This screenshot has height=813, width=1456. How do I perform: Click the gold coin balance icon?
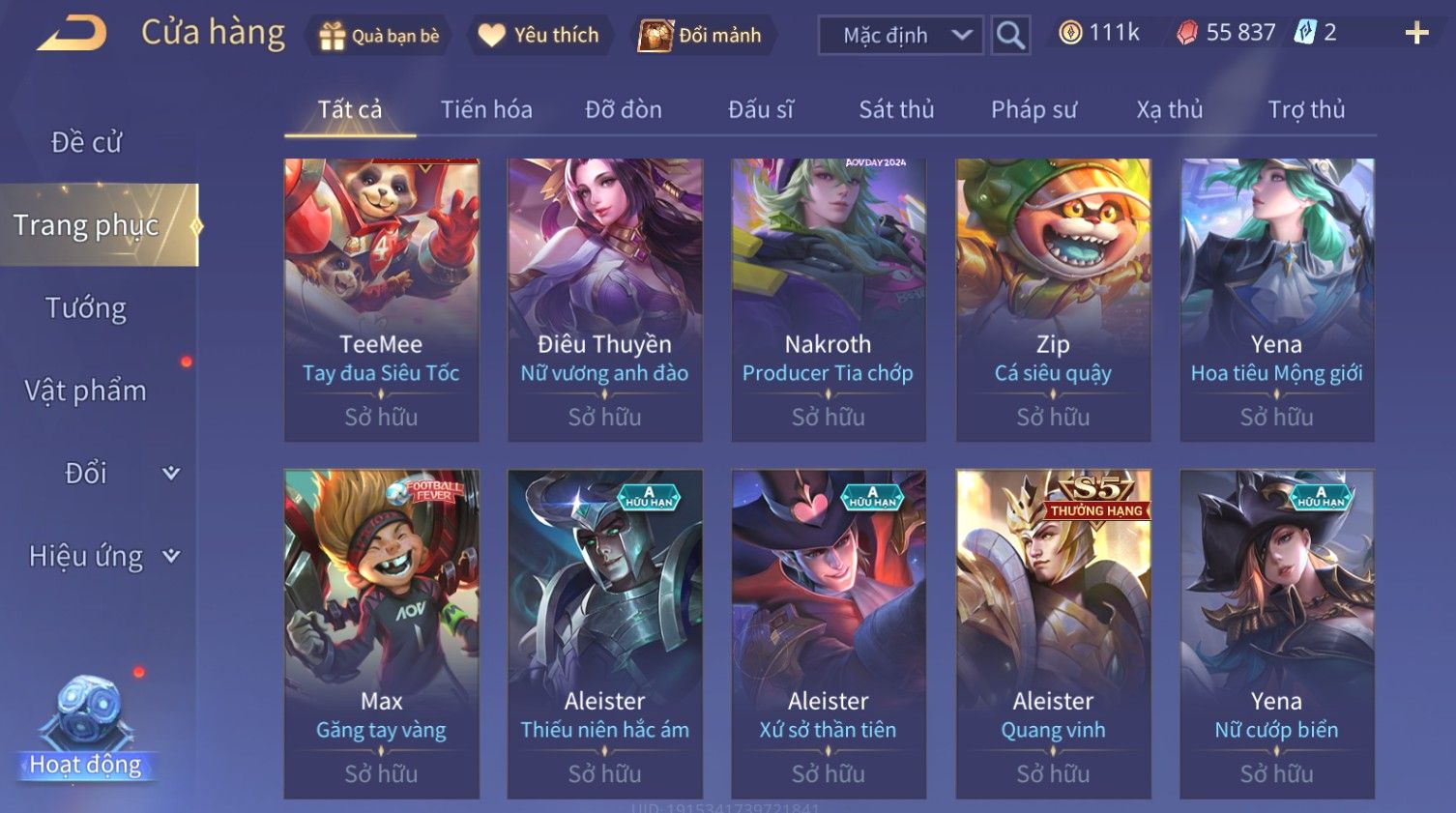tap(1069, 33)
